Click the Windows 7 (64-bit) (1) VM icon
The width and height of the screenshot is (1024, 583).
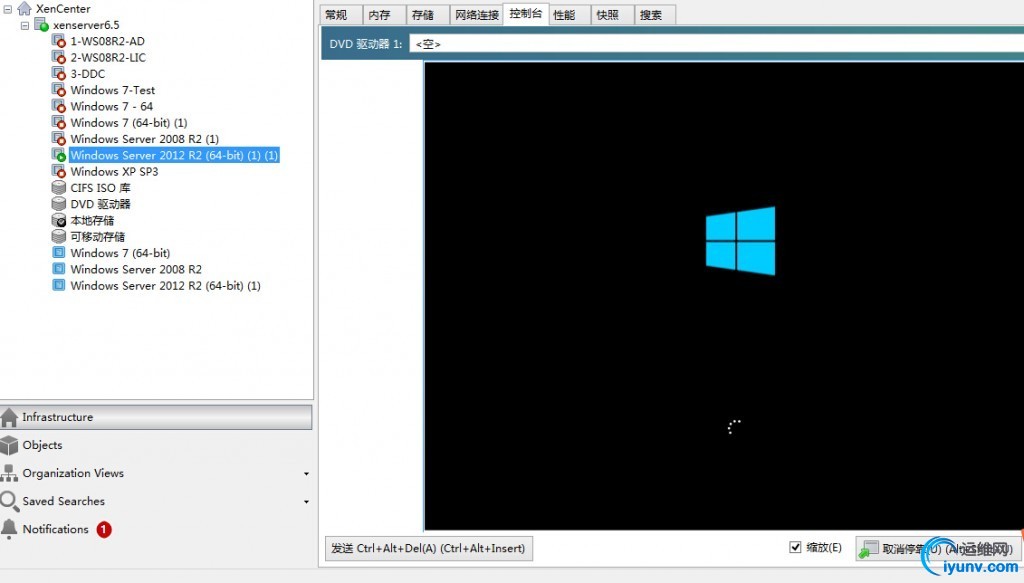coord(59,123)
